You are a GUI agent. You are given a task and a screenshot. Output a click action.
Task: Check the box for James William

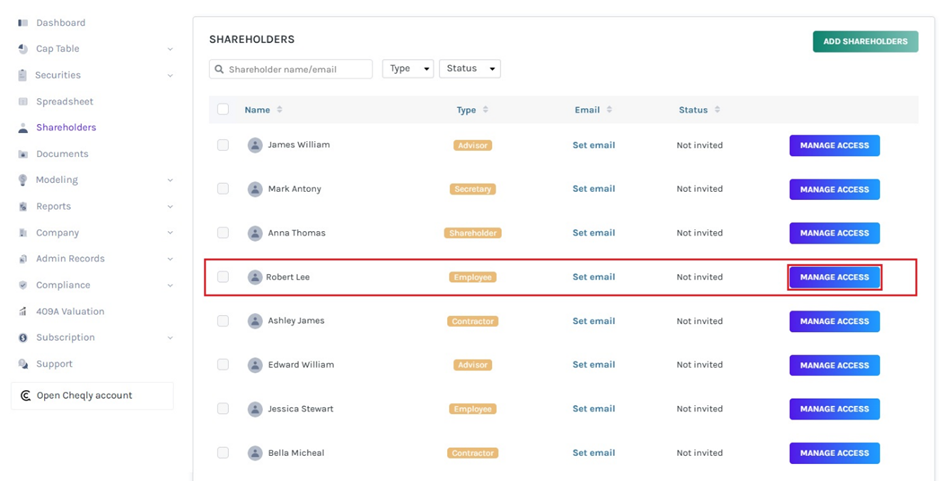[223, 145]
